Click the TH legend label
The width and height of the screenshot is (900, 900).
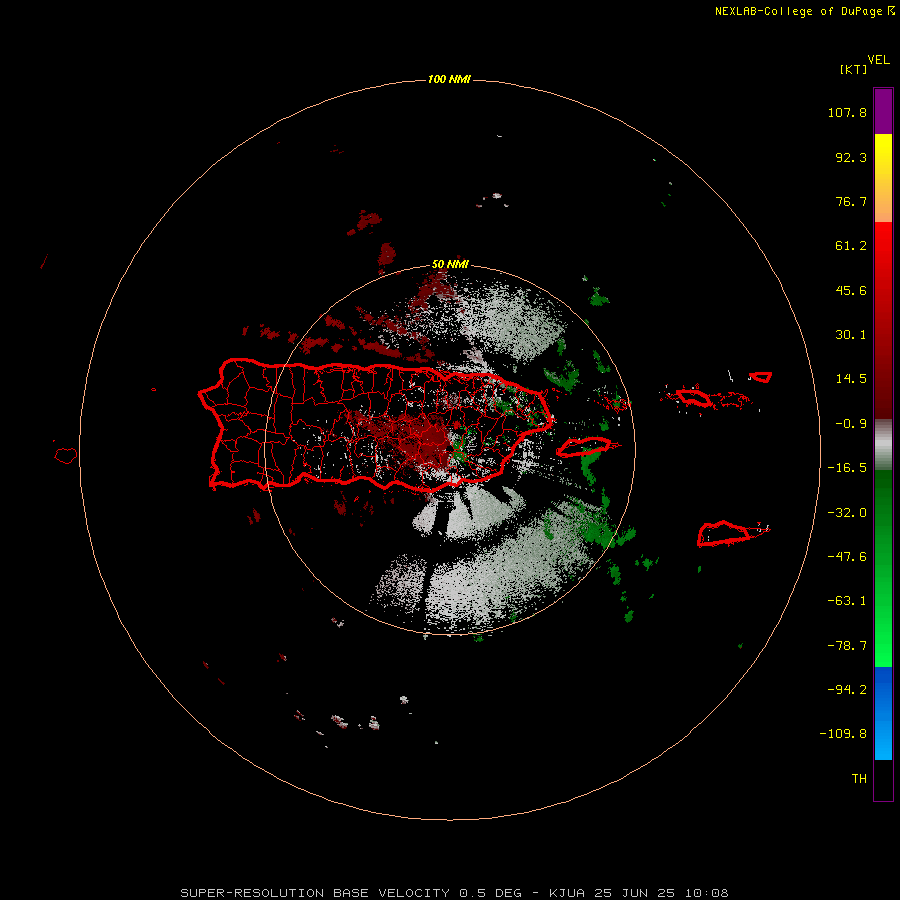859,778
